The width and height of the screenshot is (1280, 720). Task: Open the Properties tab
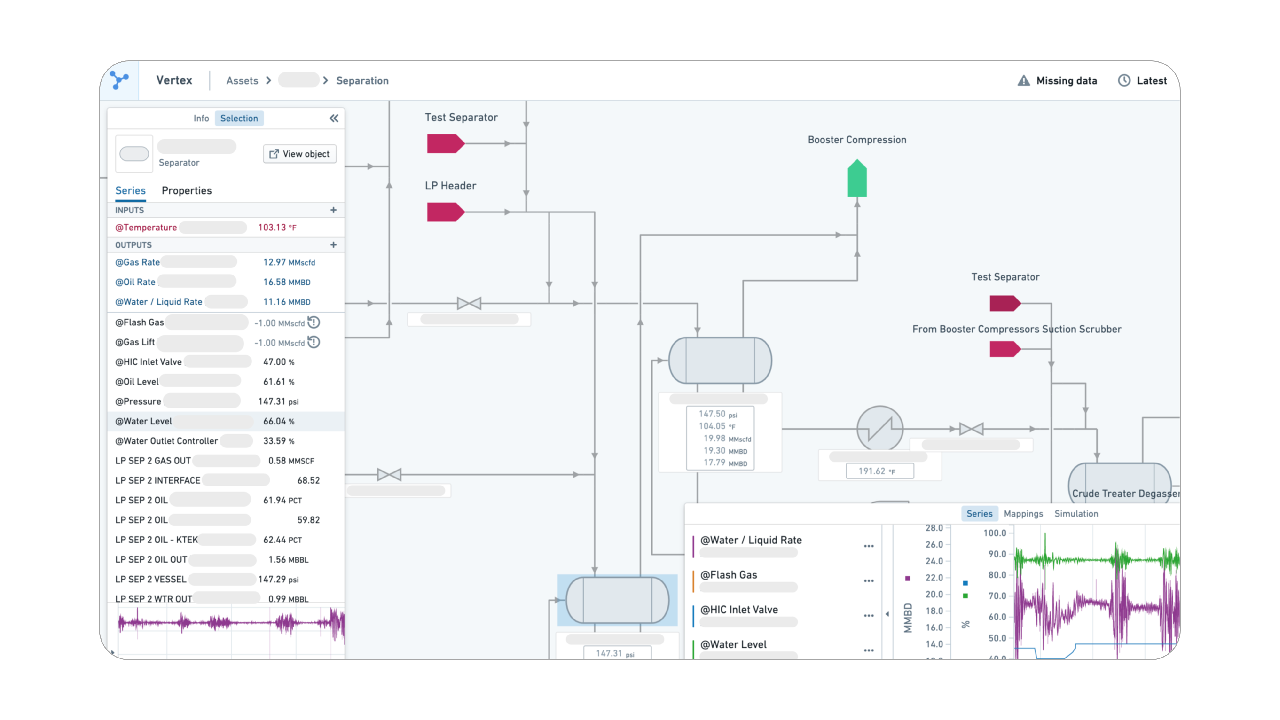point(187,190)
